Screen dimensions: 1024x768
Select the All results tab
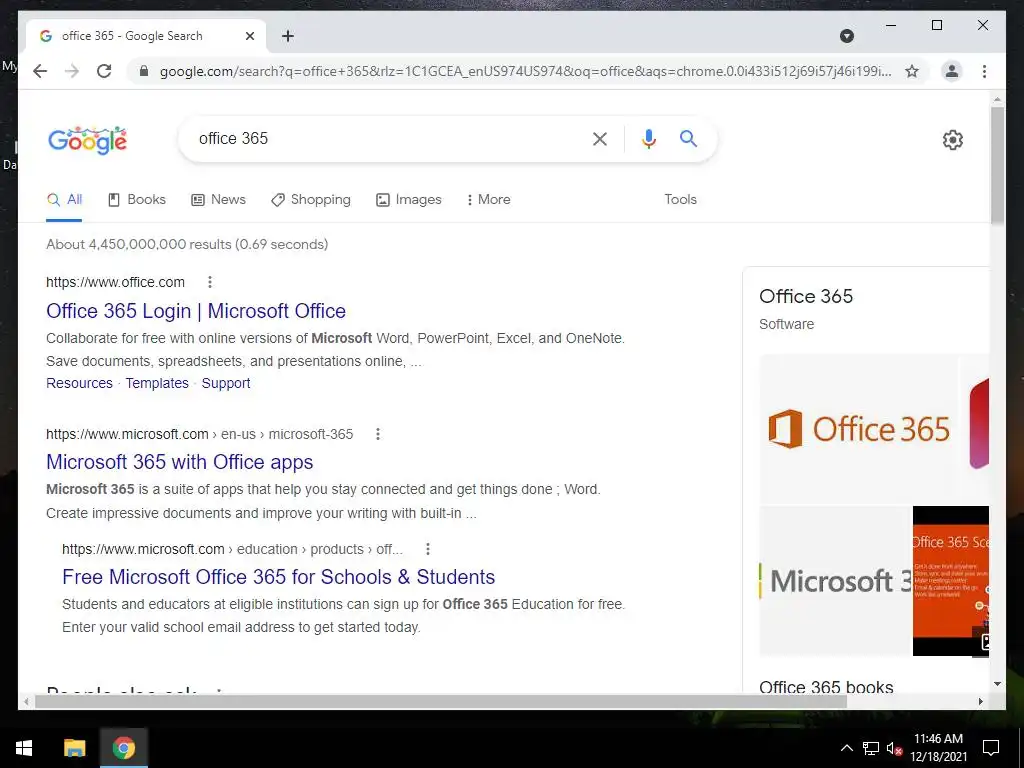pos(64,200)
